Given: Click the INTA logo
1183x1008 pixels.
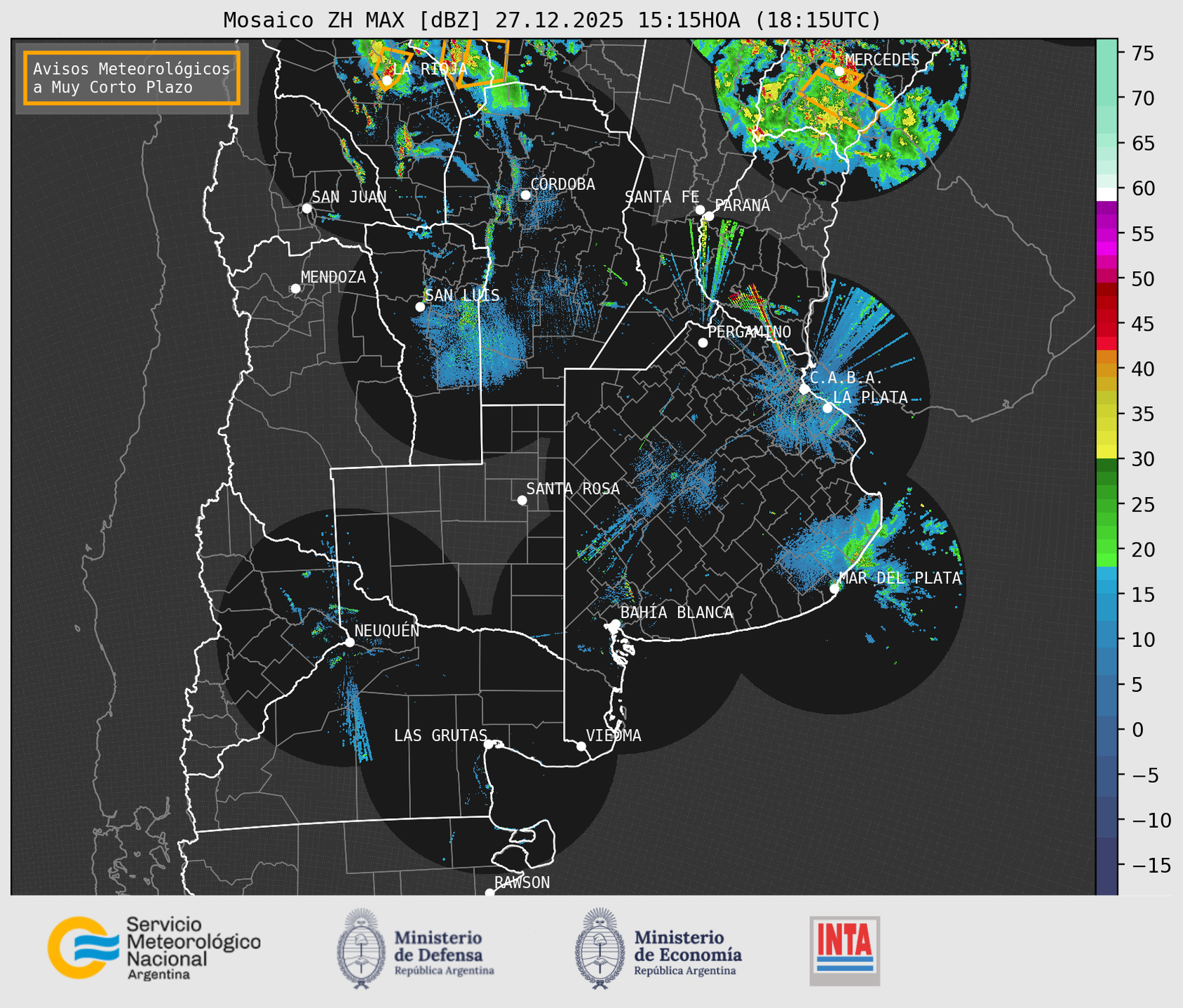Looking at the screenshot, I should click(845, 951).
